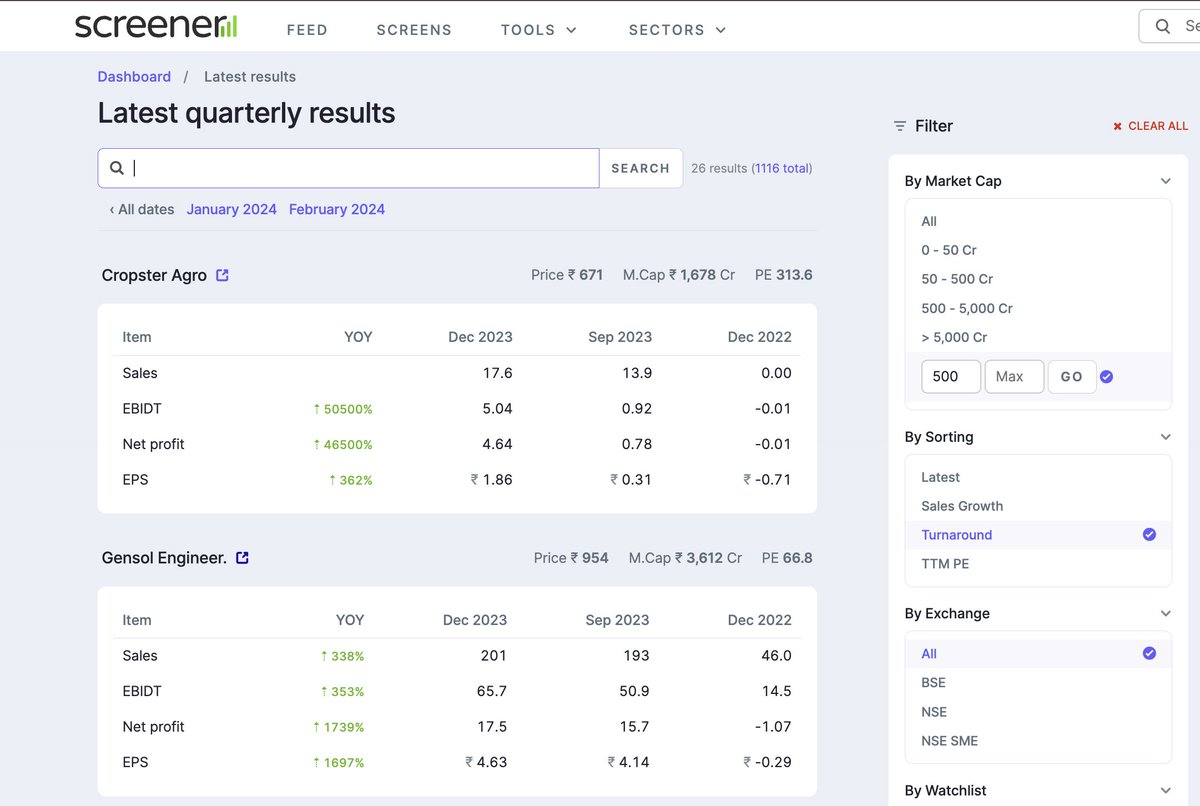Click the red X beside Clear All
Image resolution: width=1200 pixels, height=806 pixels.
1118,126
